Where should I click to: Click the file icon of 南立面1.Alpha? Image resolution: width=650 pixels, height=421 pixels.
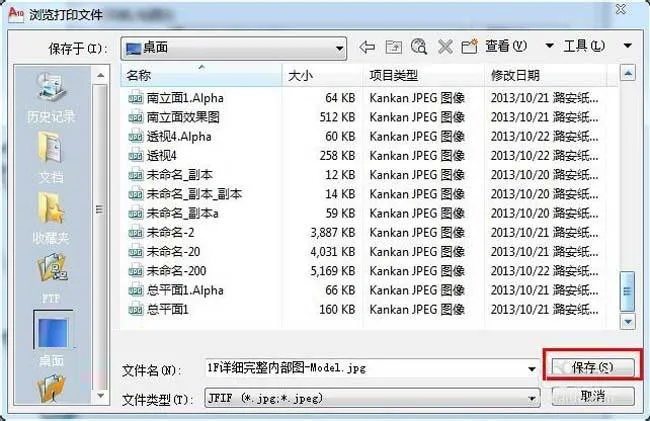point(136,98)
